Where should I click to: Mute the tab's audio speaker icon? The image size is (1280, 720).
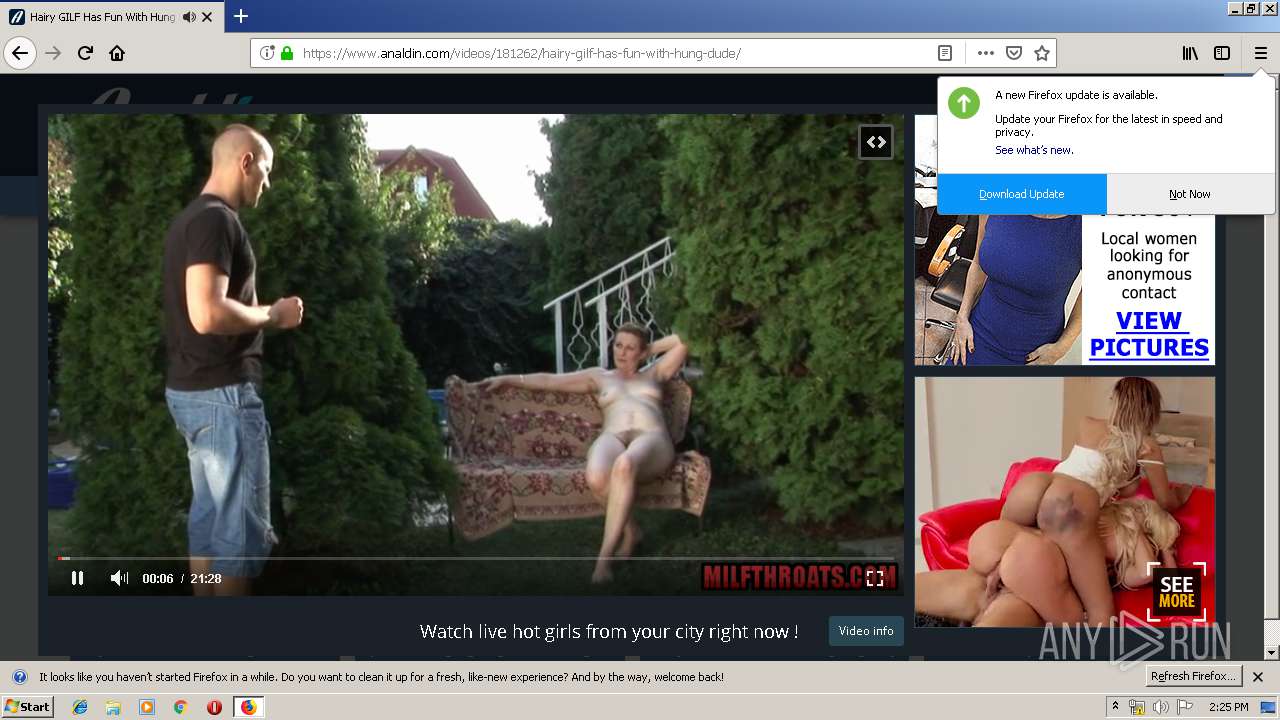coord(189,17)
